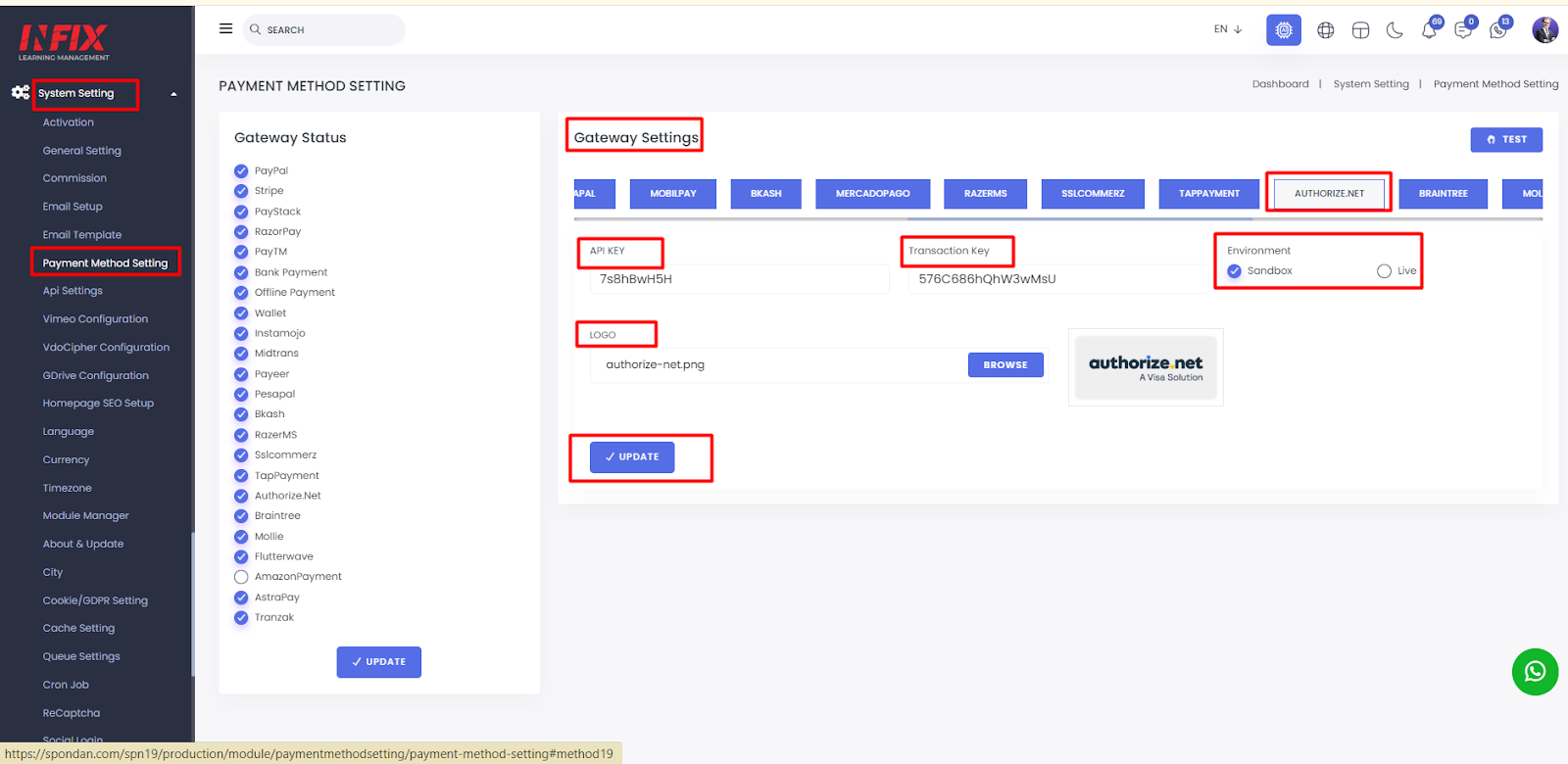The height and width of the screenshot is (764, 1568).
Task: Toggle the PayStack gateway checkbox
Action: pyautogui.click(x=241, y=212)
